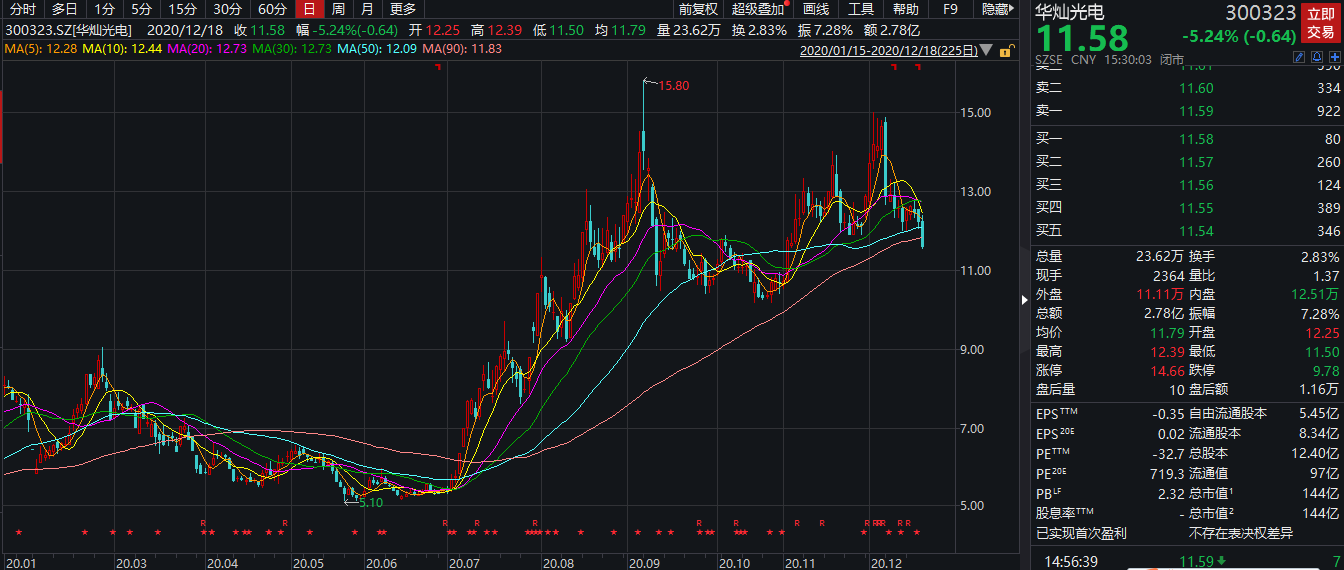The height and width of the screenshot is (570, 1344).
Task: Click the 2020/01/15-2020/12/18 date range
Action: coord(889,50)
